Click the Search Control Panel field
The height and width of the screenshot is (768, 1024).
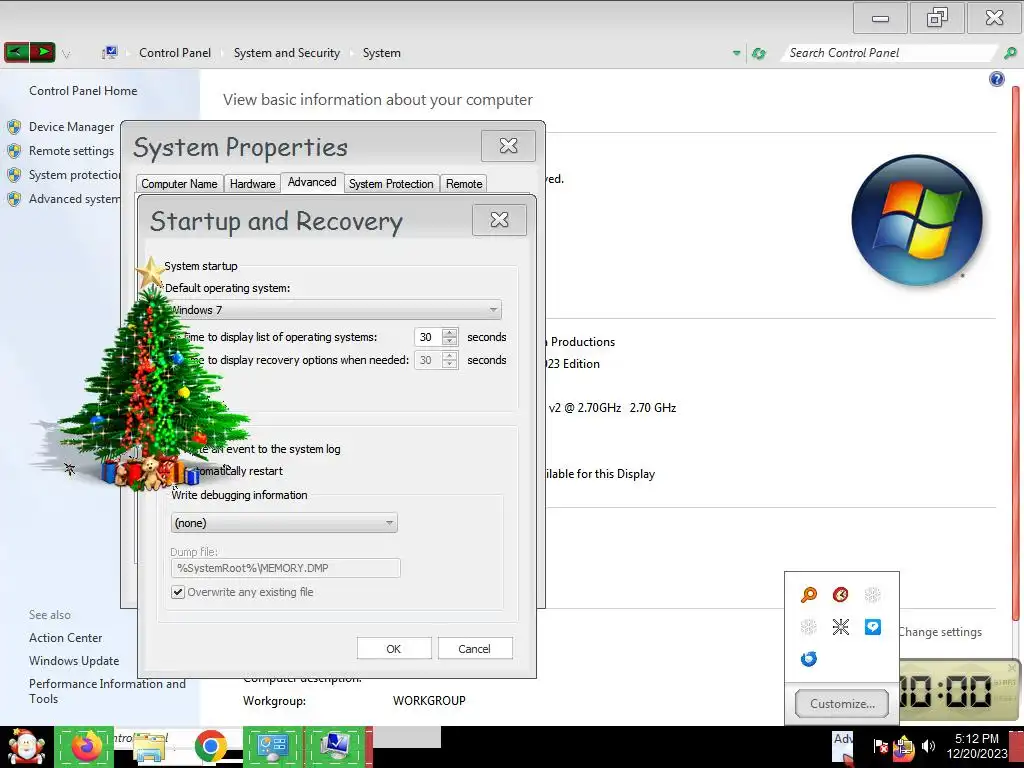(x=891, y=53)
